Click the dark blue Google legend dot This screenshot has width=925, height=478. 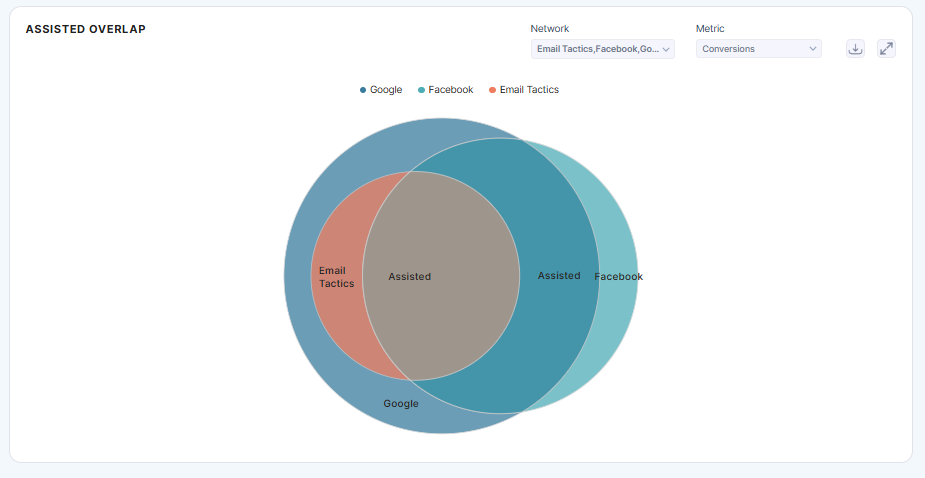tap(363, 91)
